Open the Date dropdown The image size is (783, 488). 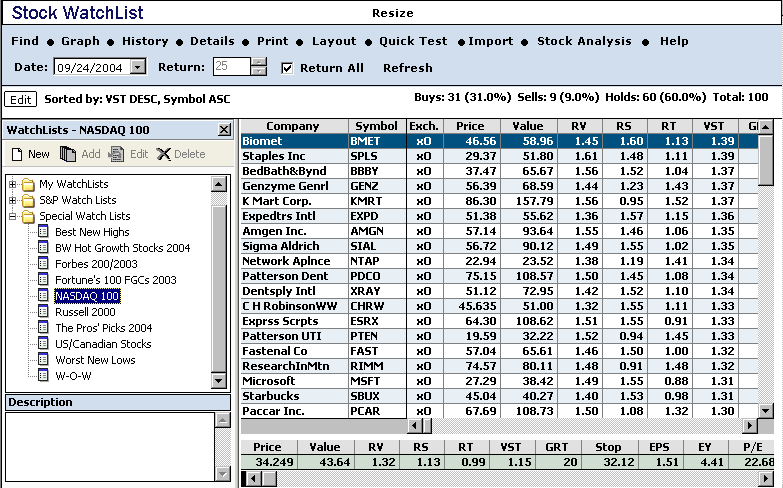[138, 68]
